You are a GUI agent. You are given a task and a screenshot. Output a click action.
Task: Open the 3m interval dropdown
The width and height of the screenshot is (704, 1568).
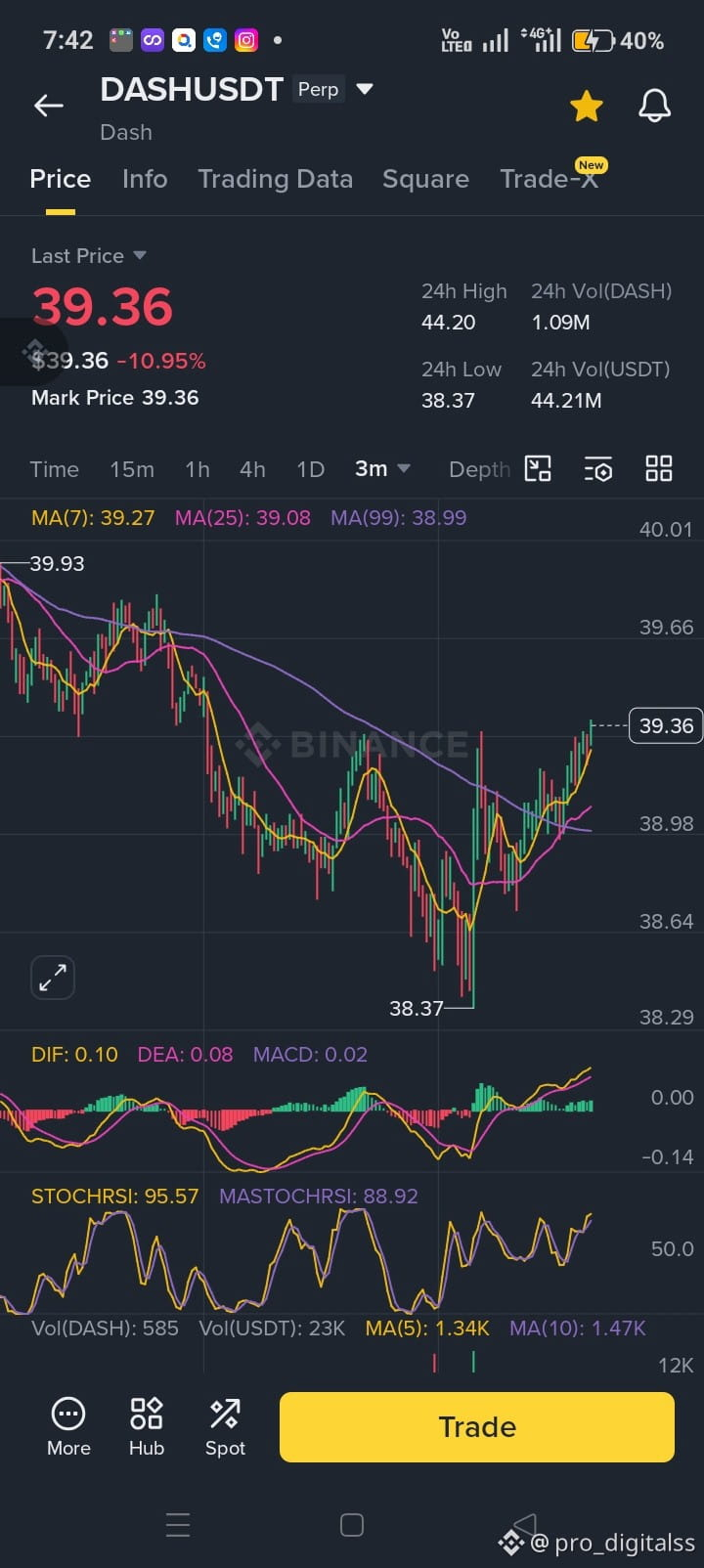(x=382, y=469)
